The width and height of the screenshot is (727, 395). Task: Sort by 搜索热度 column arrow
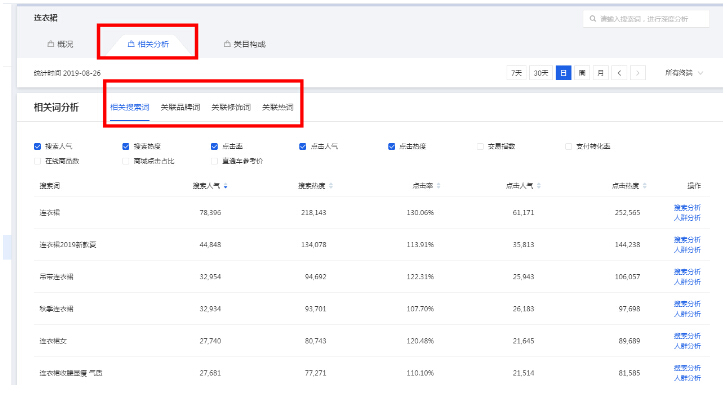331,186
